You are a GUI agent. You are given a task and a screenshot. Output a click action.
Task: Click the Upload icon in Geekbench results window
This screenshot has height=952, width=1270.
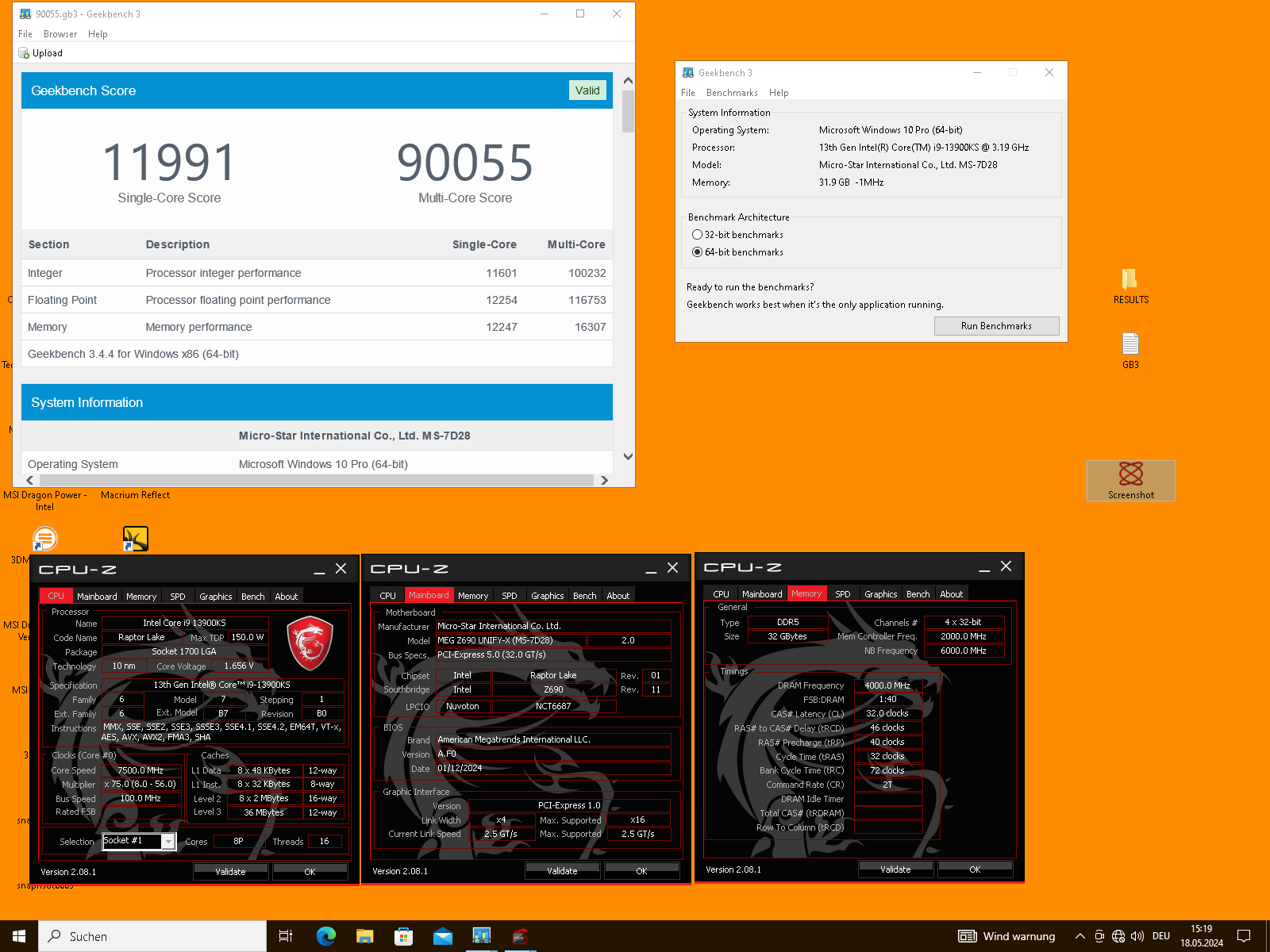[24, 53]
